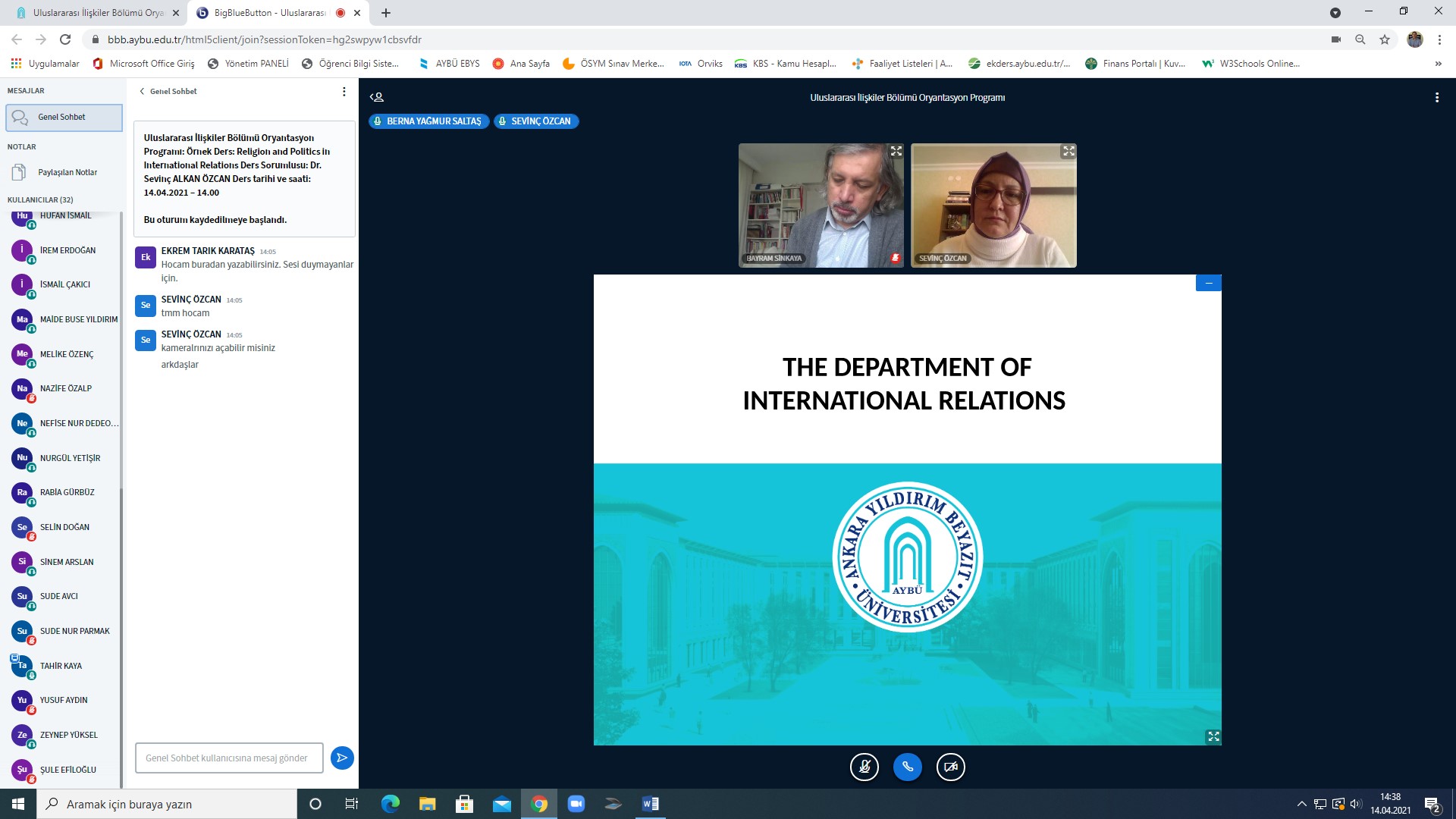This screenshot has width=1456, height=819.
Task: Make BAYRAM SINKAYA's webcam fullscreen
Action: 896,152
